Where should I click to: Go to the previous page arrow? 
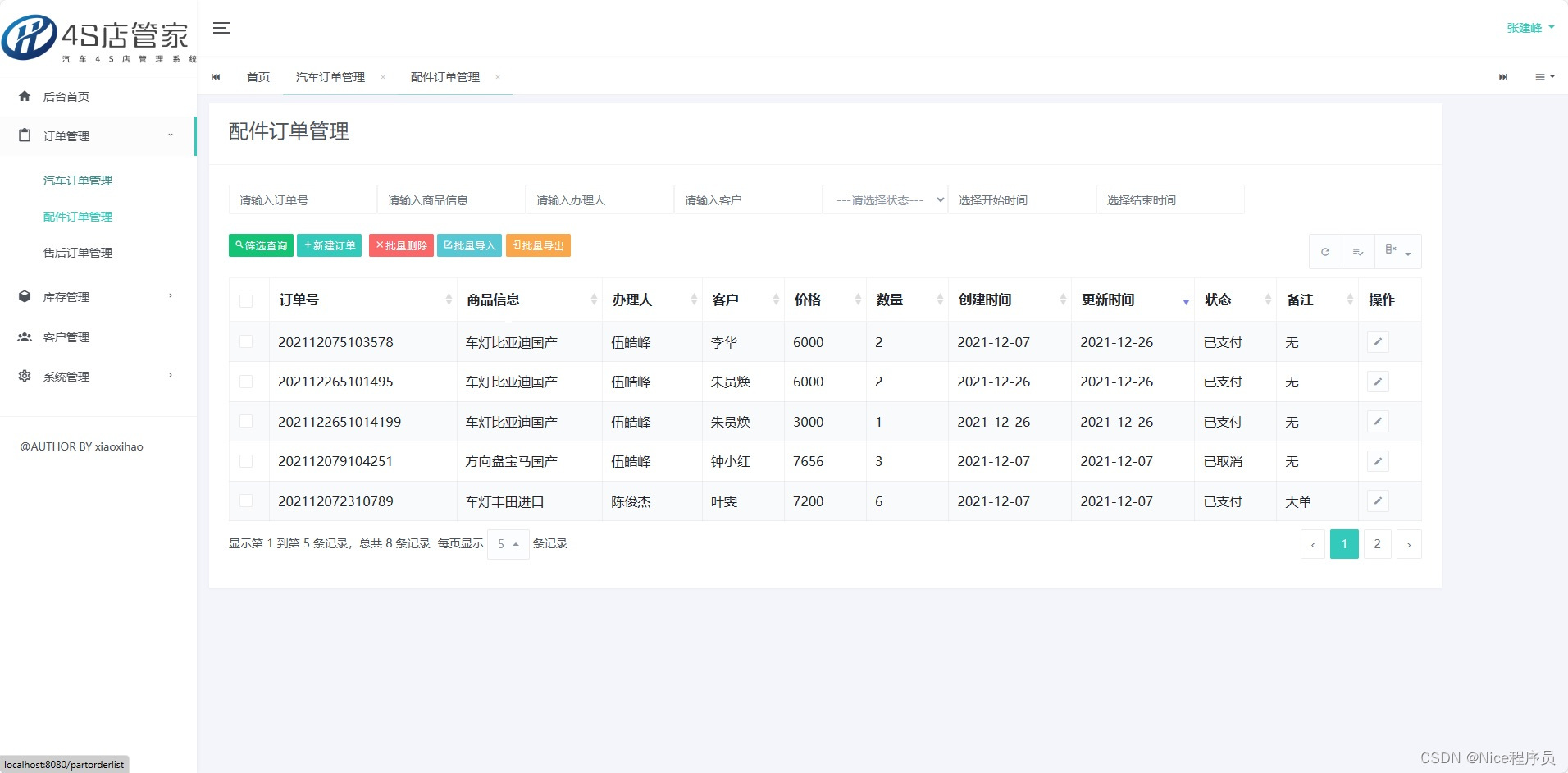(x=1313, y=544)
